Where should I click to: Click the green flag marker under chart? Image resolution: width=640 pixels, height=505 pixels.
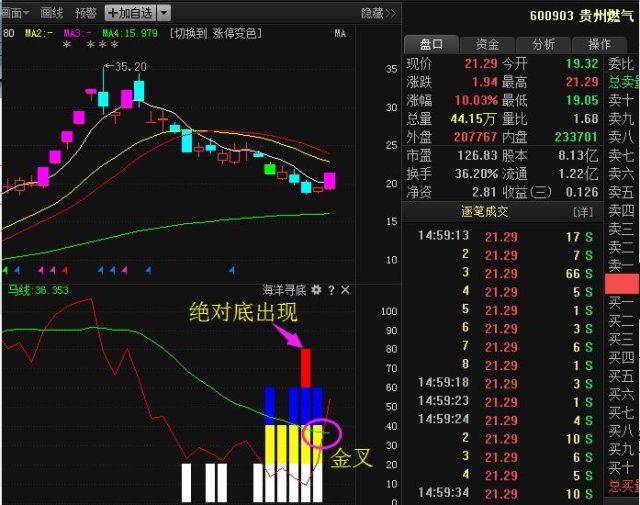point(5,270)
